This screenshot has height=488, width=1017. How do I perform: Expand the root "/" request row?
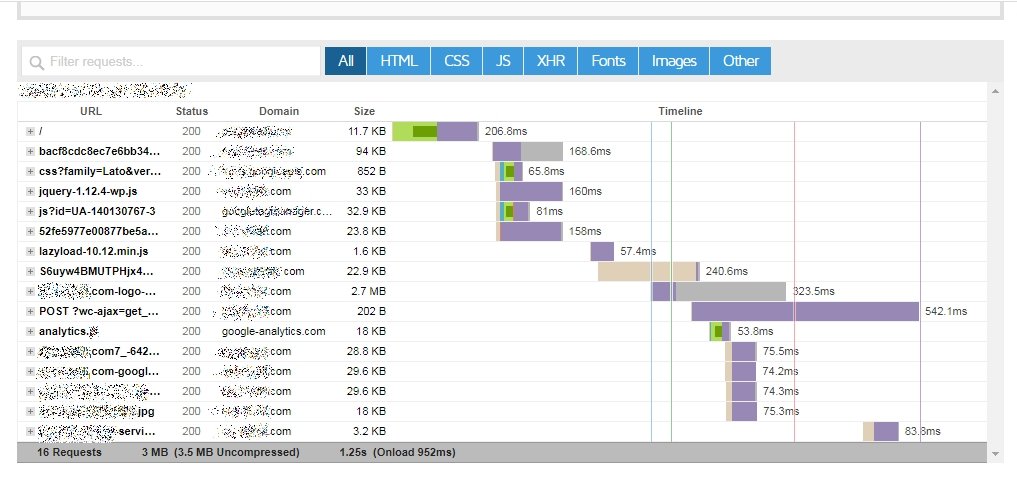pyautogui.click(x=30, y=132)
